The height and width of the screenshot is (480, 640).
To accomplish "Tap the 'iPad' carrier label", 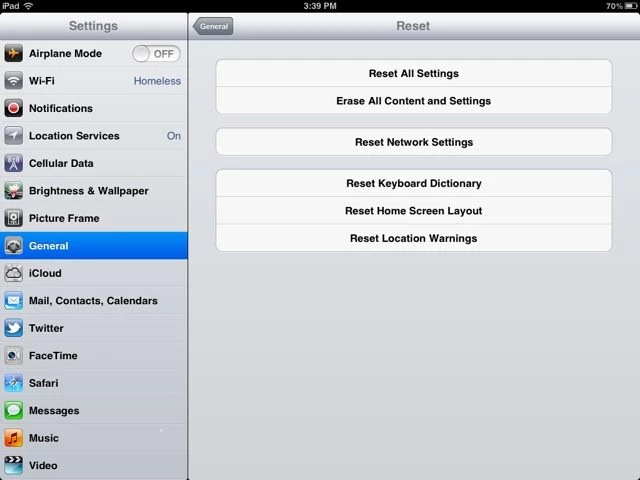I will pos(11,6).
